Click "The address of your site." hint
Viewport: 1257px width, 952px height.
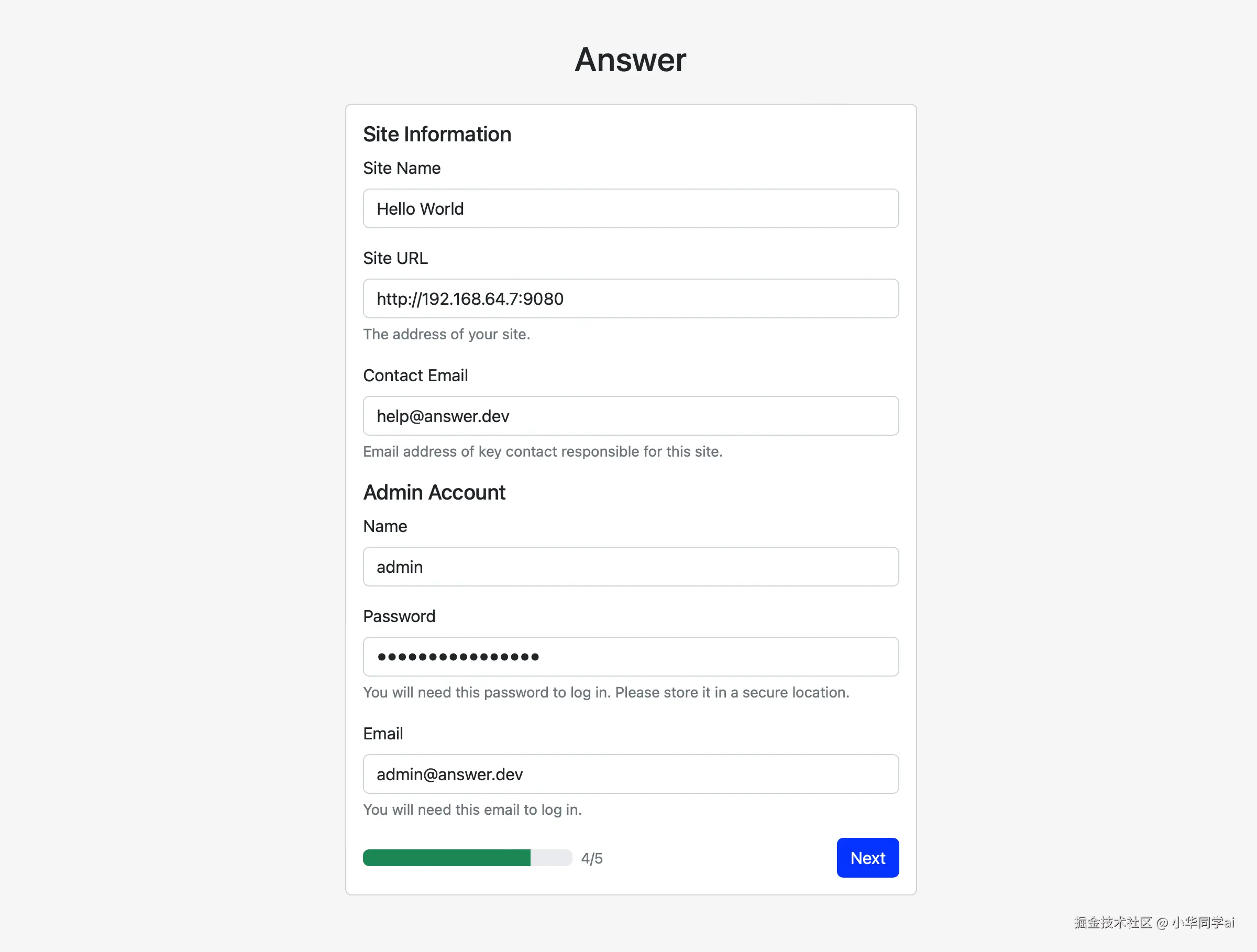[x=446, y=334]
